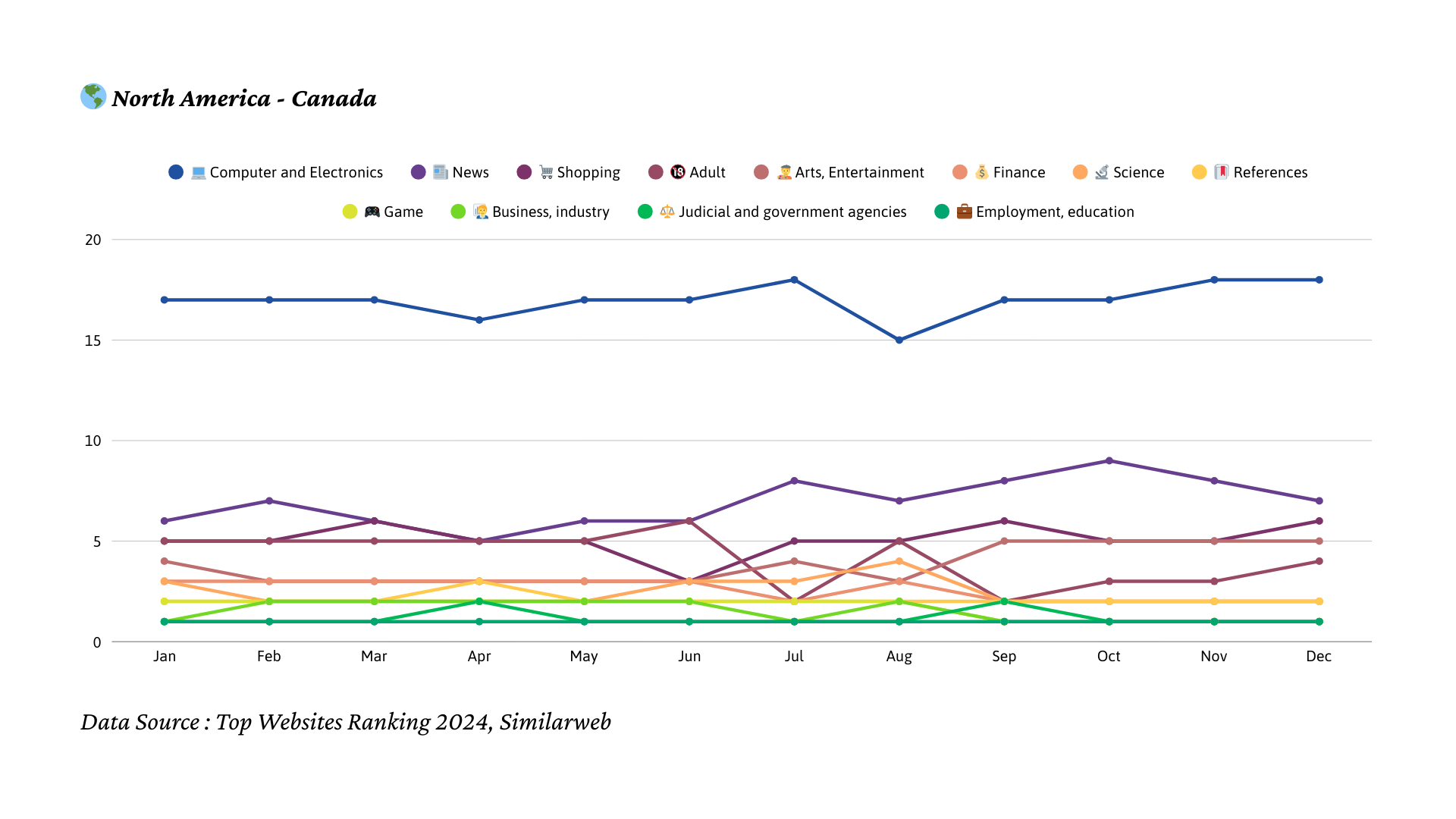
Task: Hide the Adult series via legend
Action: [708, 173]
